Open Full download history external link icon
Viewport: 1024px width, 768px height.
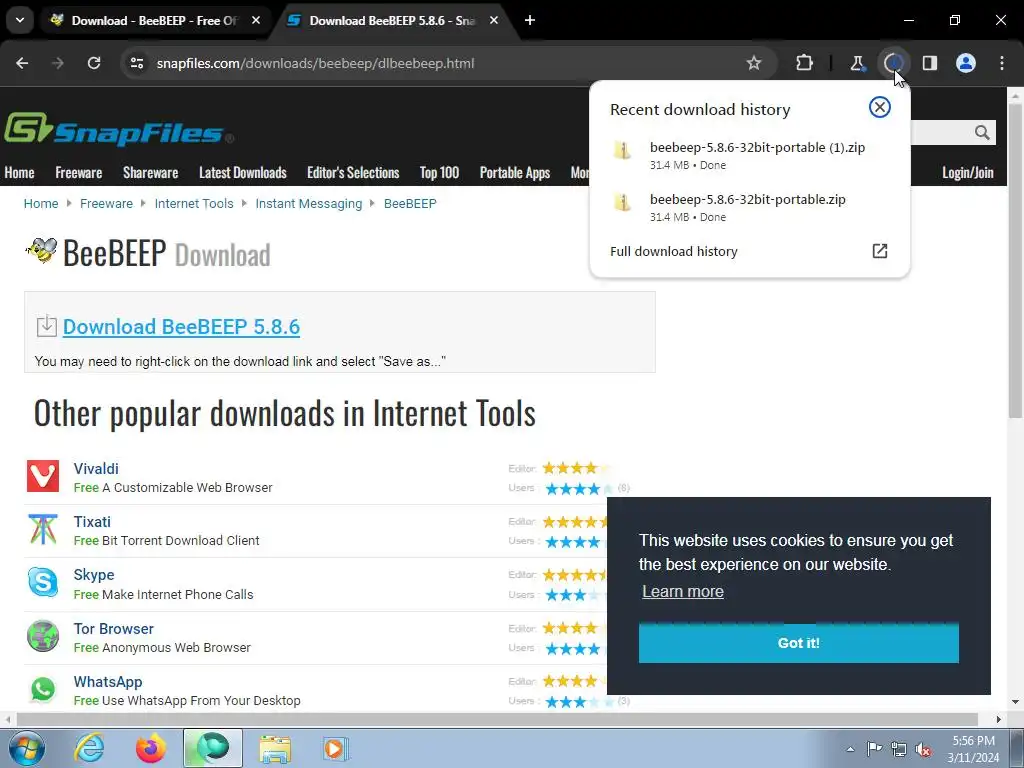880,251
